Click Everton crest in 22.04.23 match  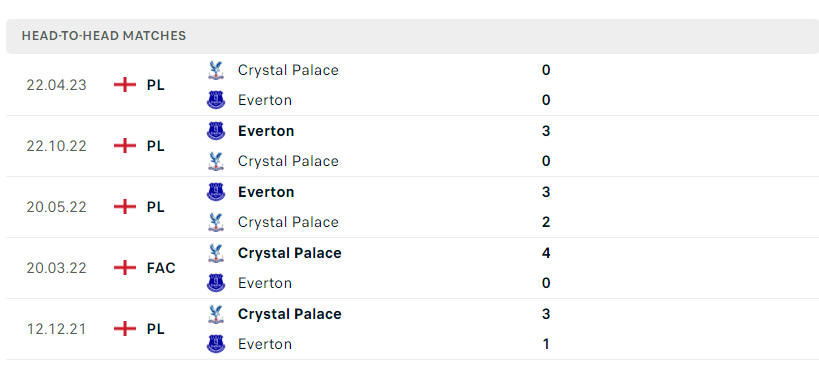pyautogui.click(x=216, y=100)
